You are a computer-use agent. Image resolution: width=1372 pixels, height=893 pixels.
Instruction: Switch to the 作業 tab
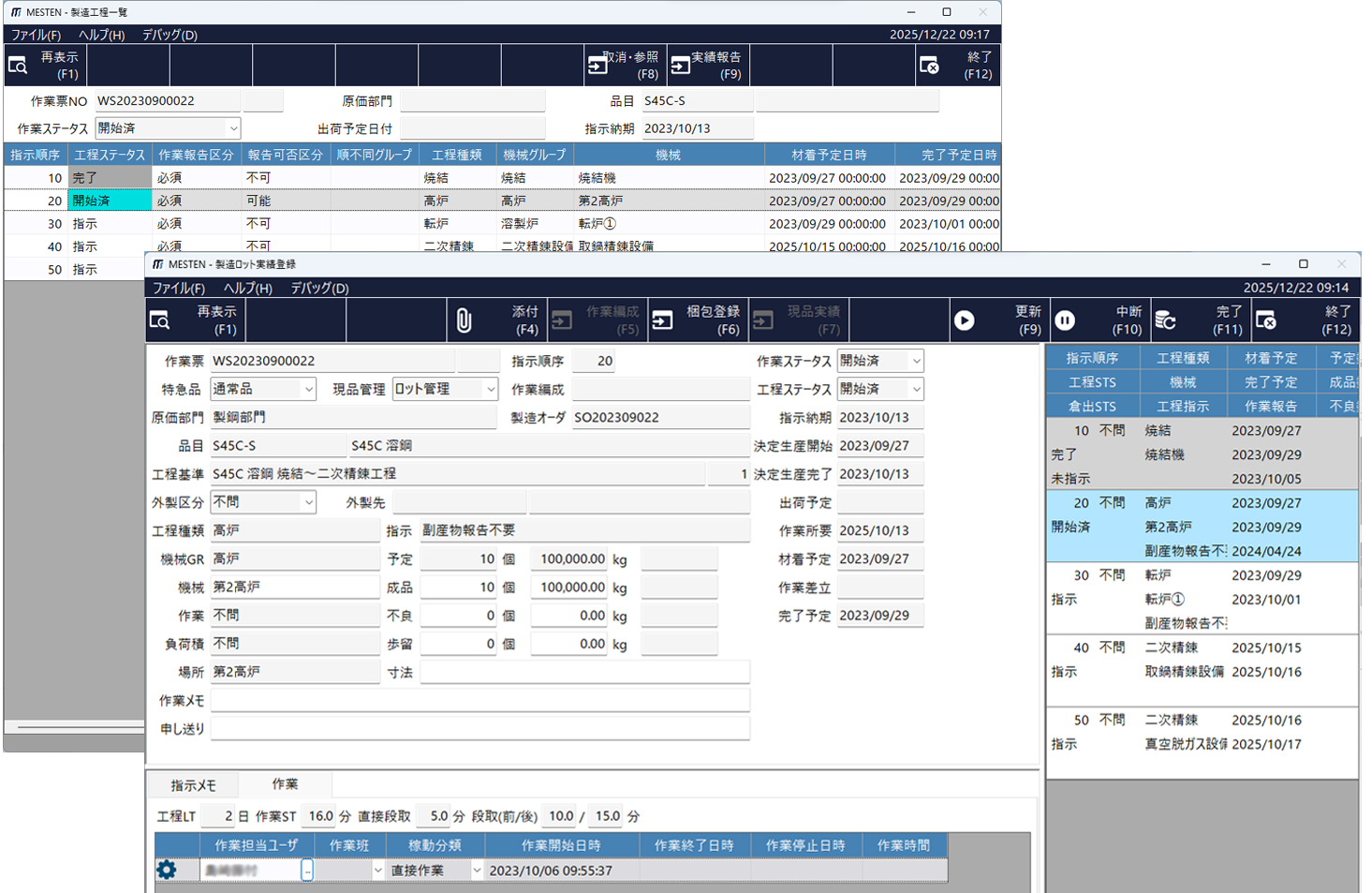(x=285, y=784)
